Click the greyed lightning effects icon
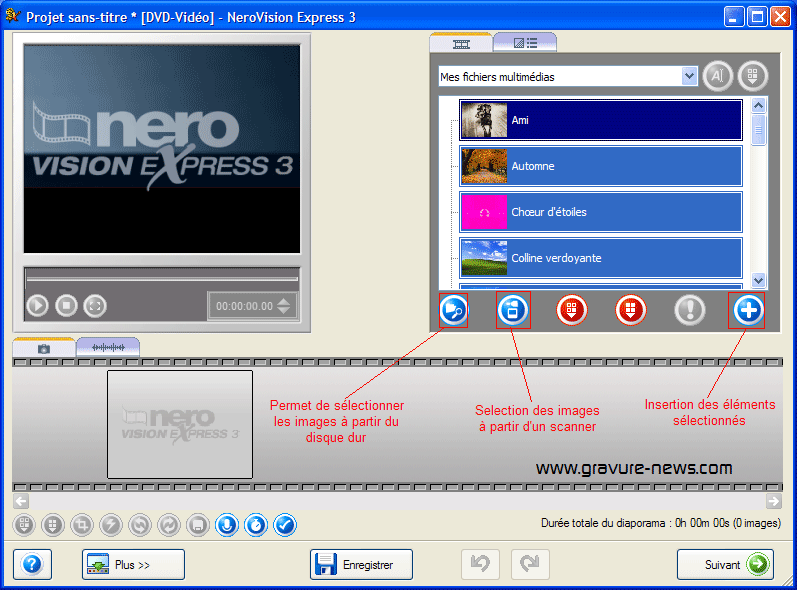797x590 pixels. [111, 525]
